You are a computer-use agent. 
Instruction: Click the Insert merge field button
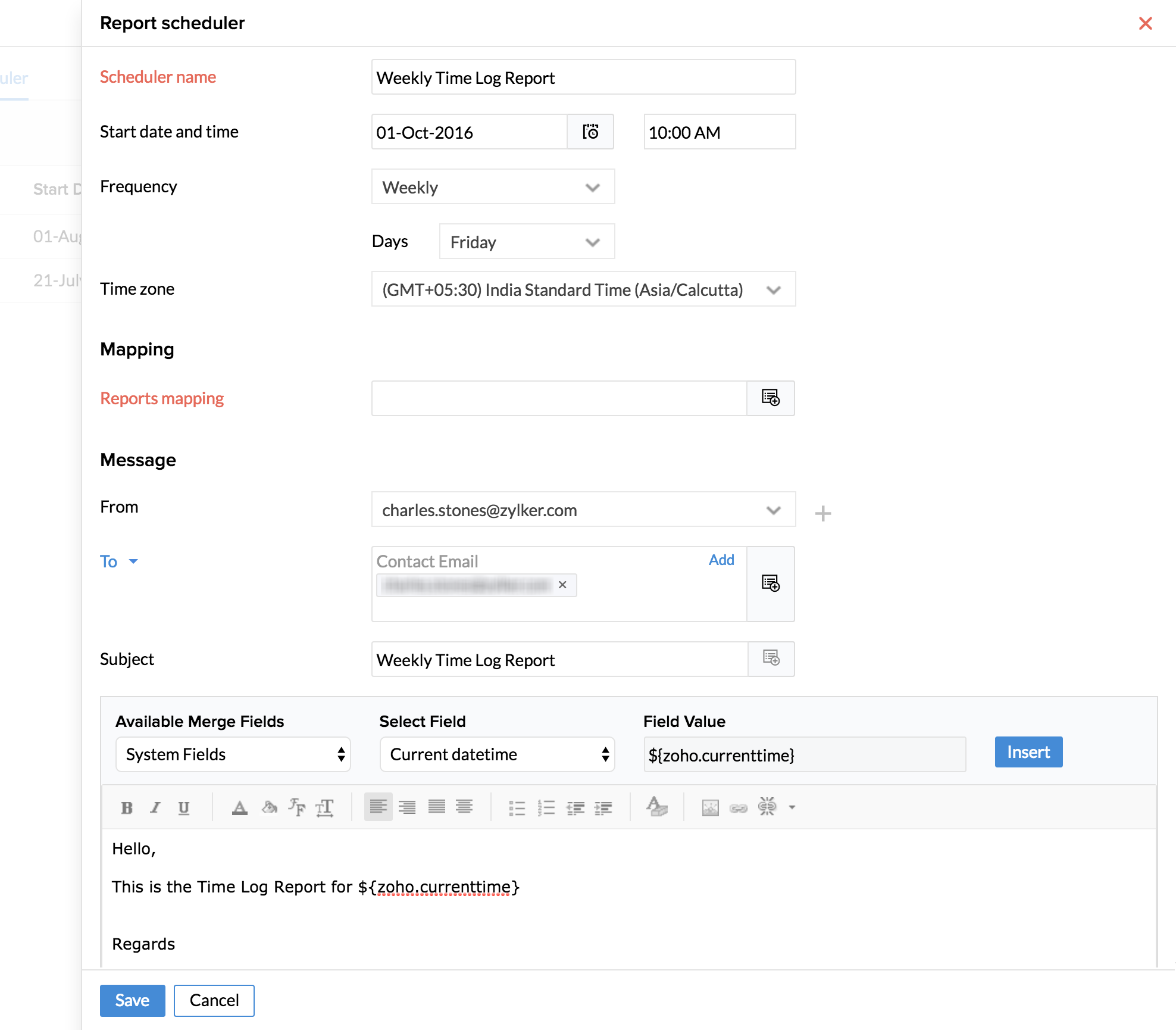(x=1028, y=752)
